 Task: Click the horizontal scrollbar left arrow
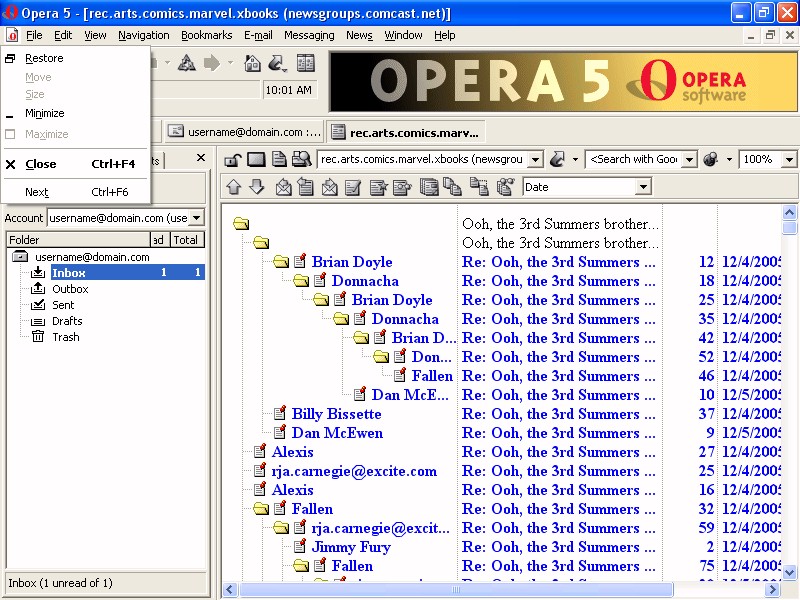(230, 590)
